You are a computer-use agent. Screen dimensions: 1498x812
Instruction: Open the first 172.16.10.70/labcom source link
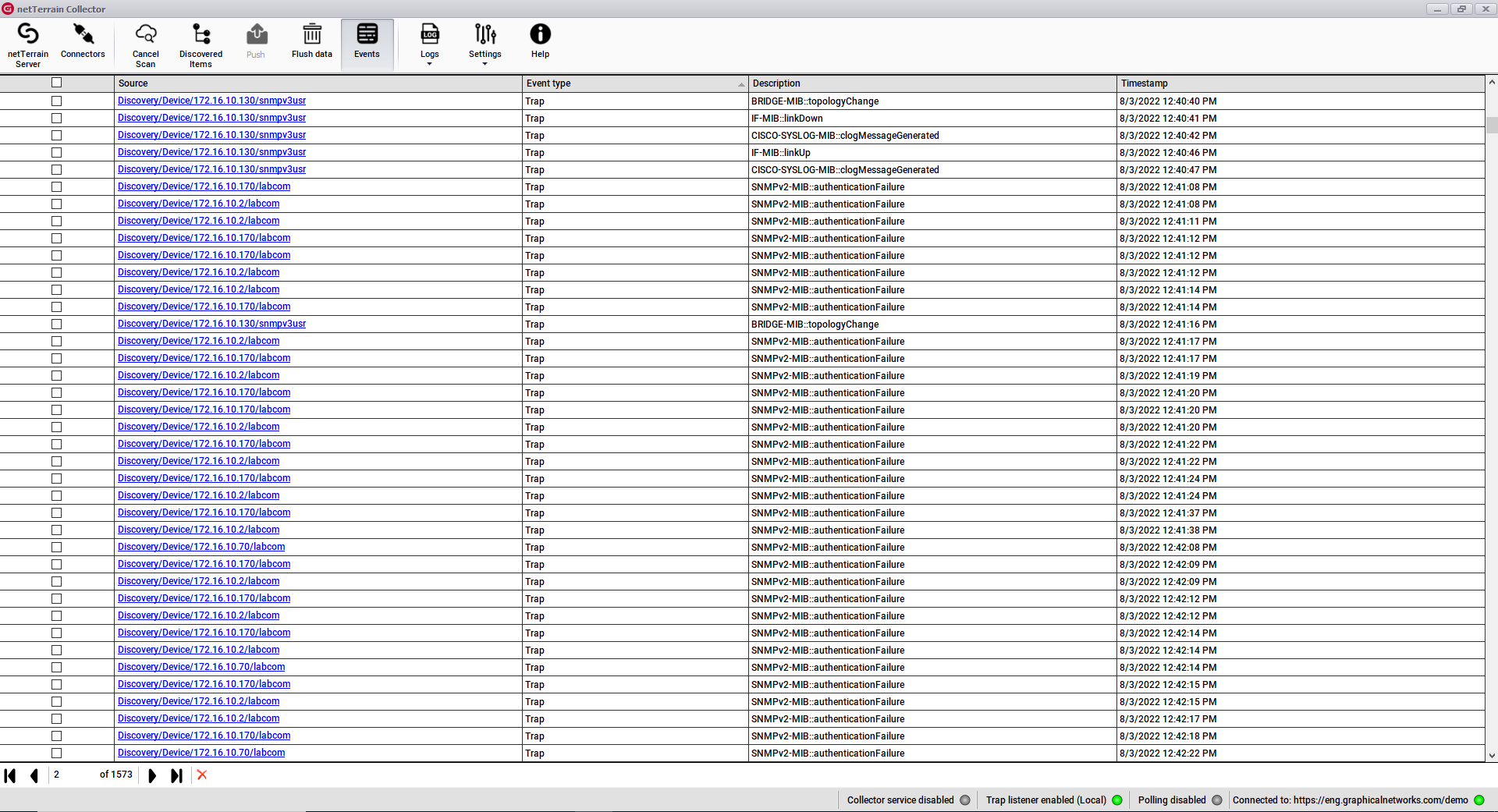click(x=201, y=547)
